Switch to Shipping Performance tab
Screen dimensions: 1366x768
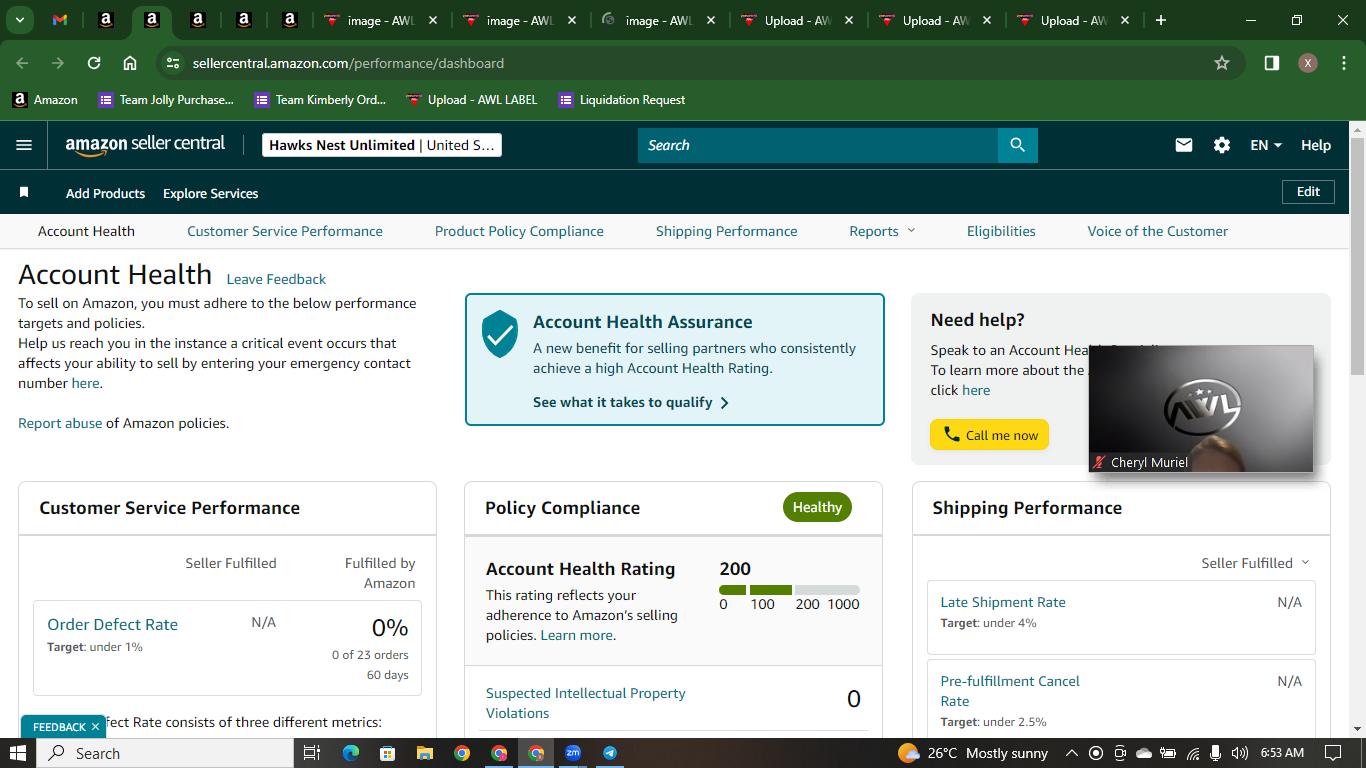727,231
